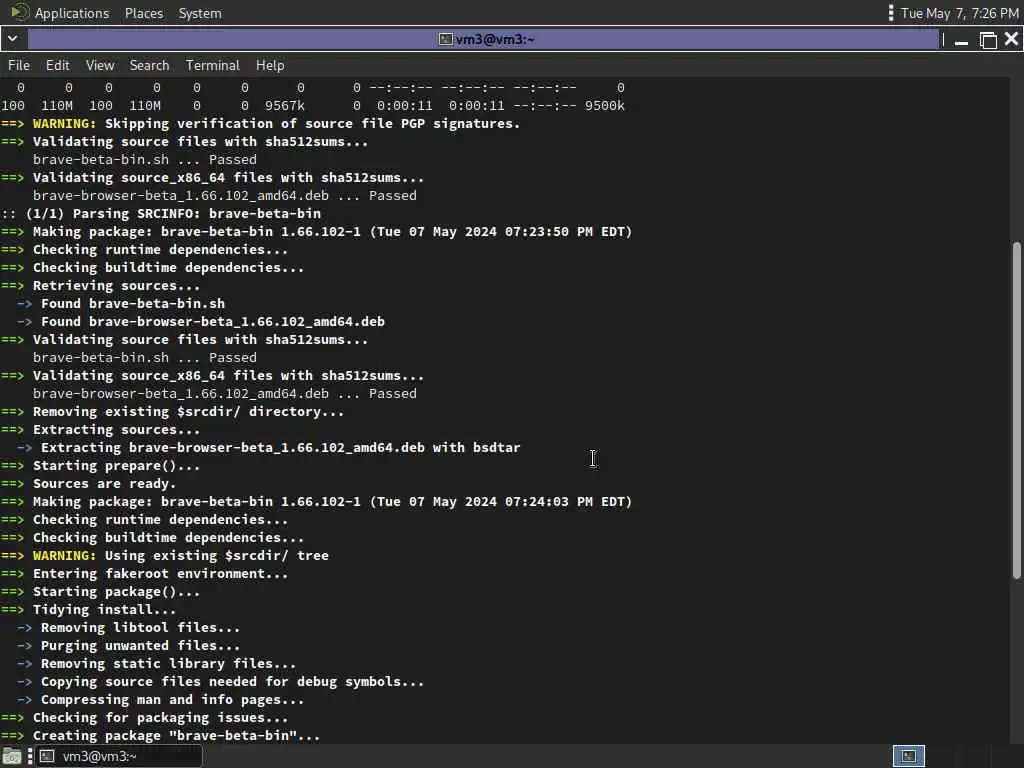Click the 'Retrieving sources...' line

tap(101, 285)
